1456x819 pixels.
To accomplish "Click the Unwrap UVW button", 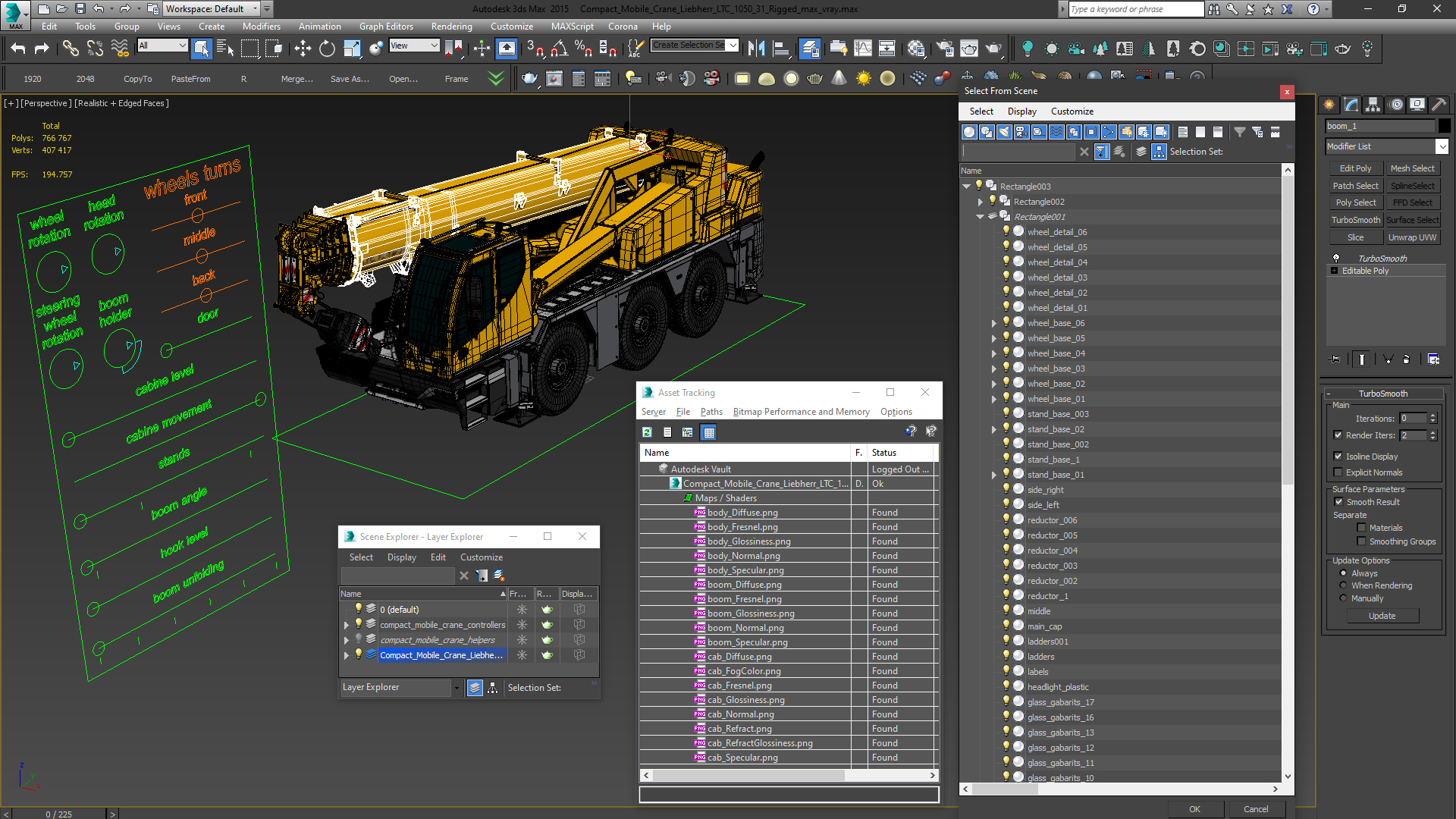I will (1412, 237).
